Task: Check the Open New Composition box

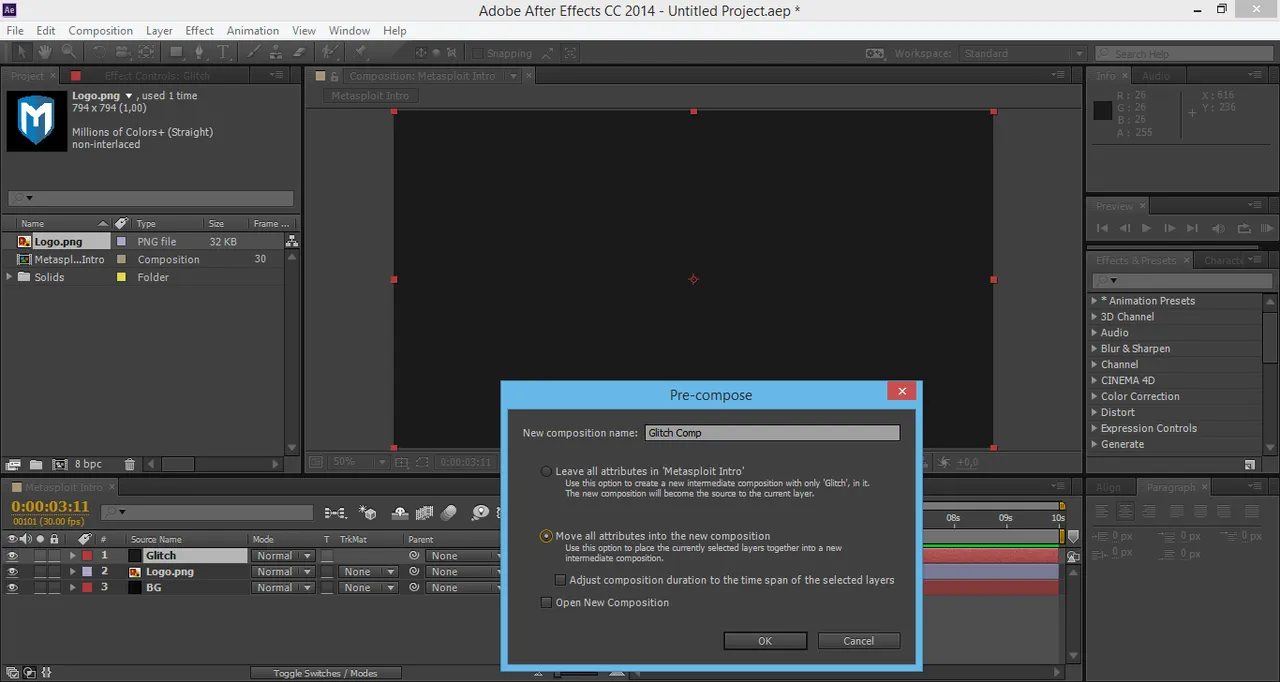Action: (x=546, y=603)
